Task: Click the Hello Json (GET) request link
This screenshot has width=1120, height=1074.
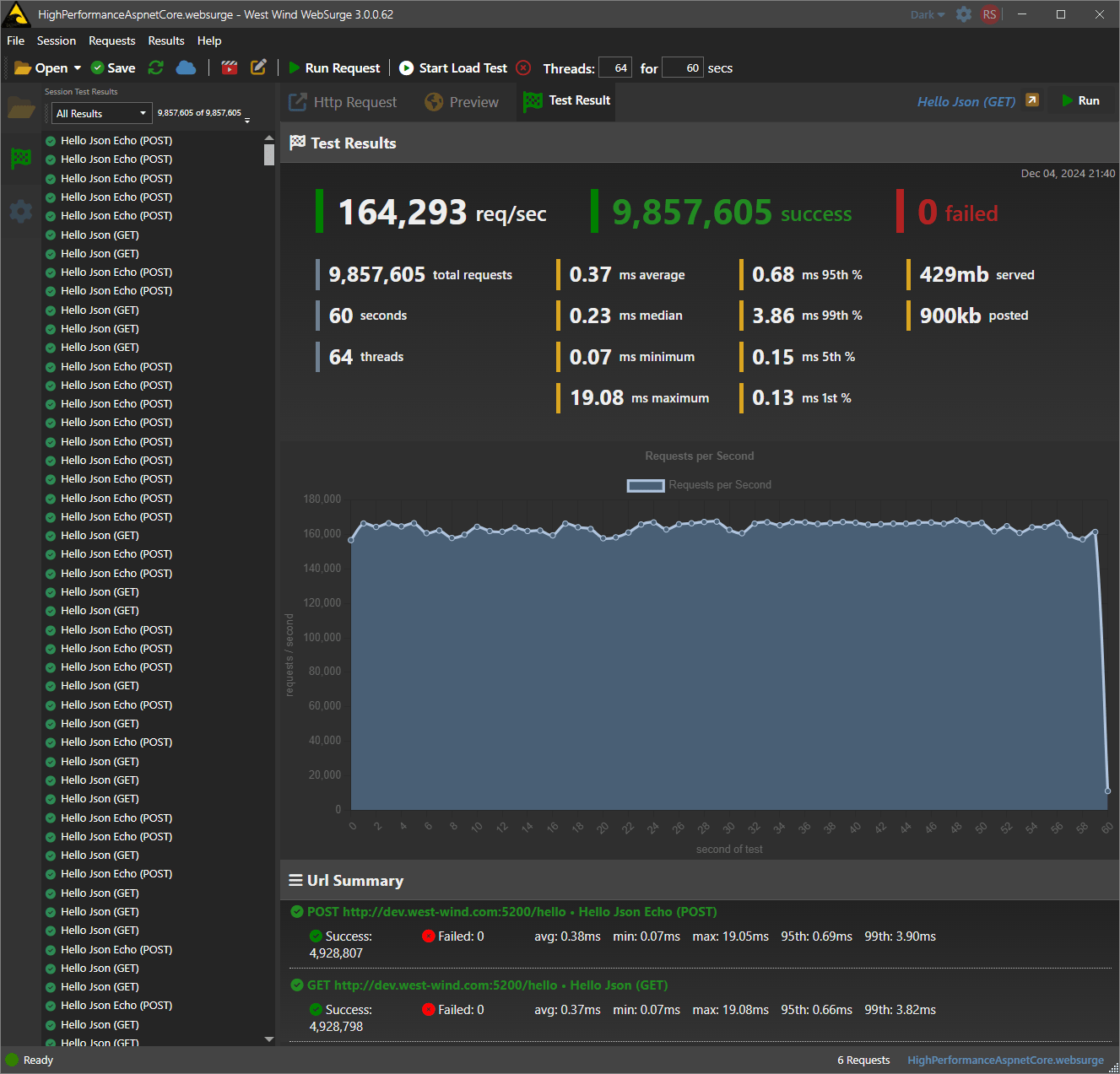Action: 966,101
